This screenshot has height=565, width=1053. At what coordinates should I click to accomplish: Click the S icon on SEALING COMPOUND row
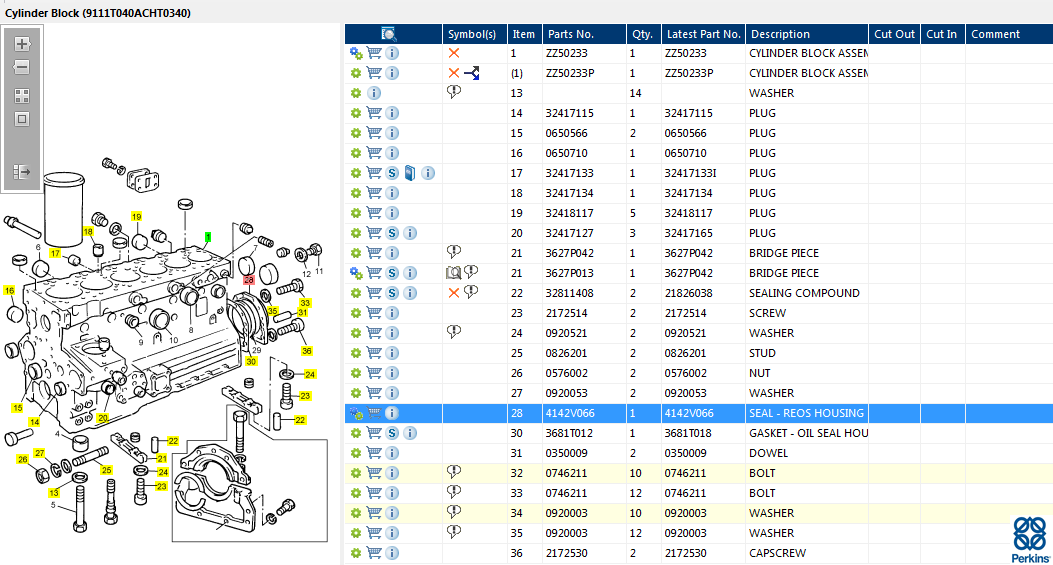click(x=392, y=293)
